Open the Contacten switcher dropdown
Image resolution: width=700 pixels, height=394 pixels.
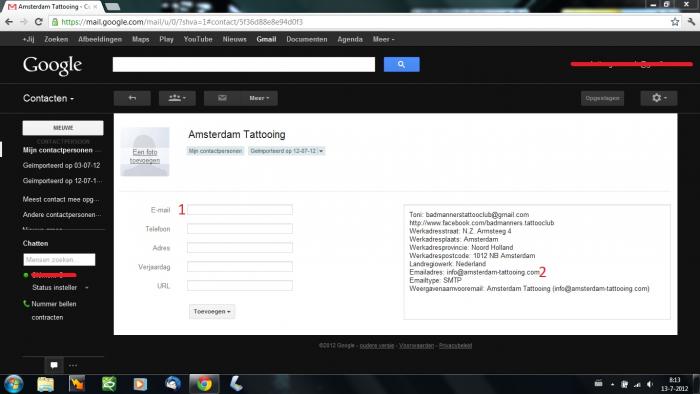[48, 98]
